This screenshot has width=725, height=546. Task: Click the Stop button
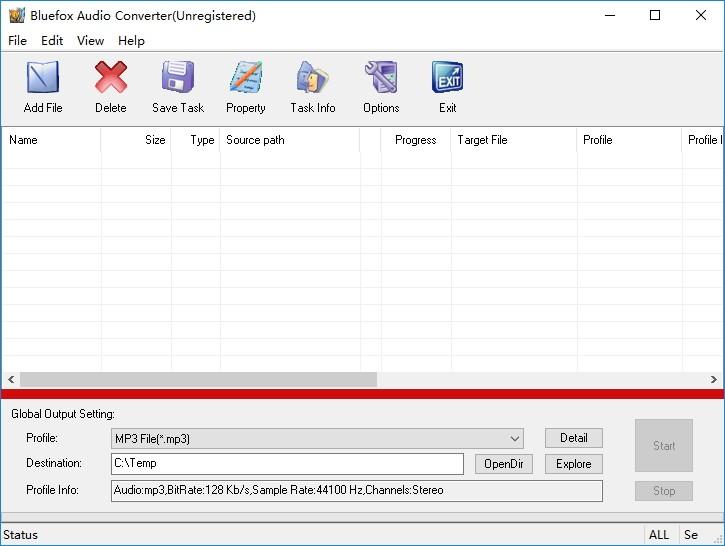[664, 491]
